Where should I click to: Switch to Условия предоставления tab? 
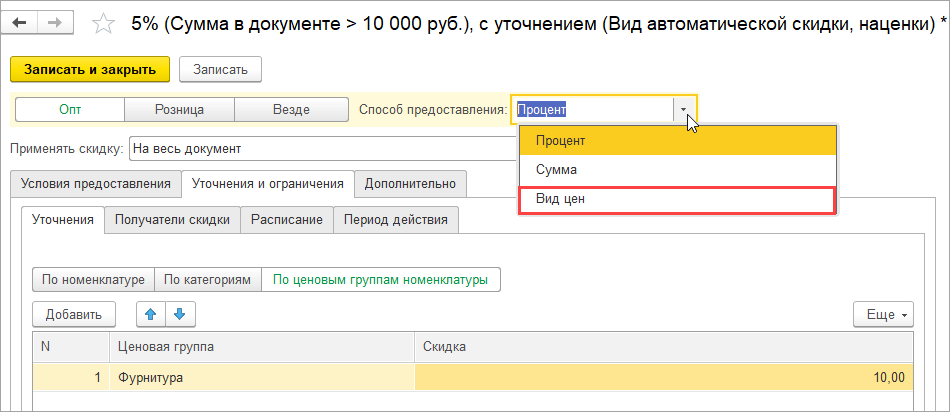click(x=96, y=183)
